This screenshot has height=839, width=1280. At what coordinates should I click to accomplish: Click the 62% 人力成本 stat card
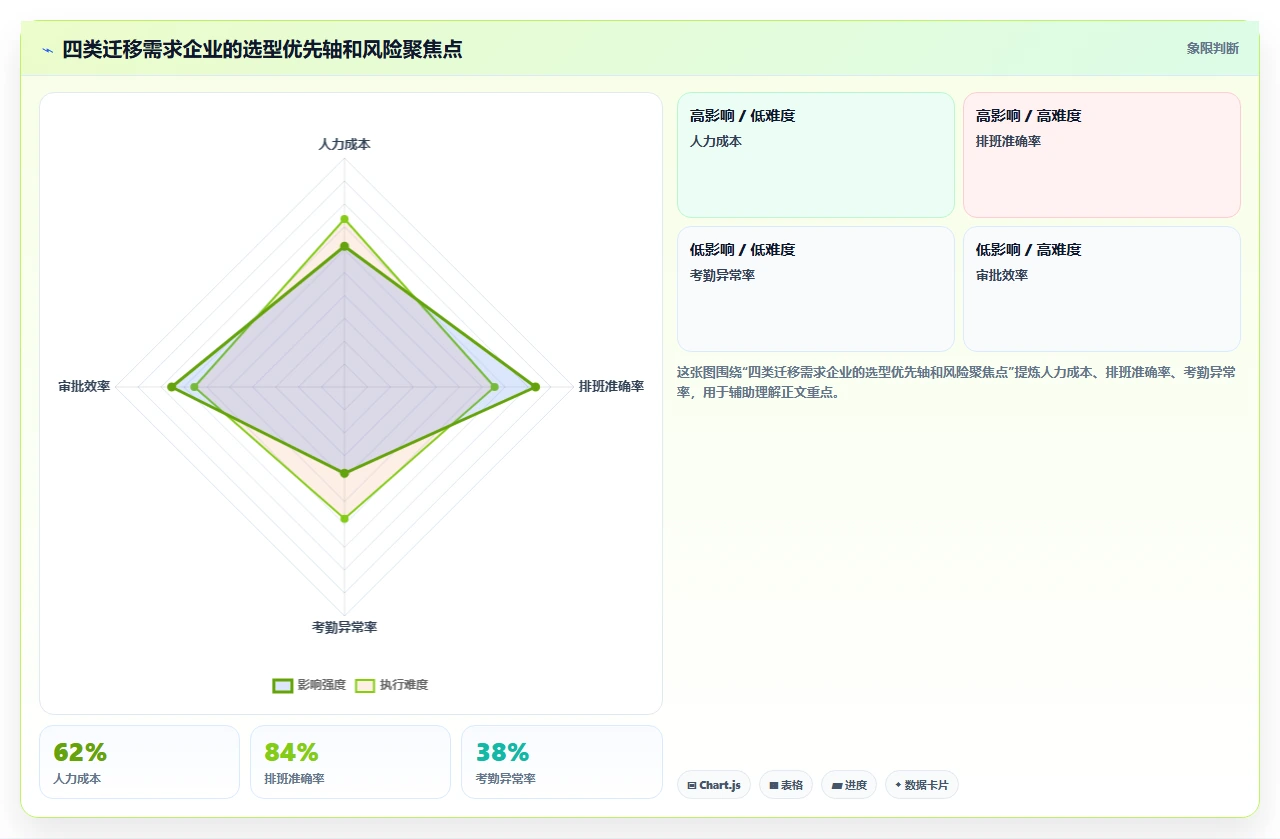(x=139, y=762)
